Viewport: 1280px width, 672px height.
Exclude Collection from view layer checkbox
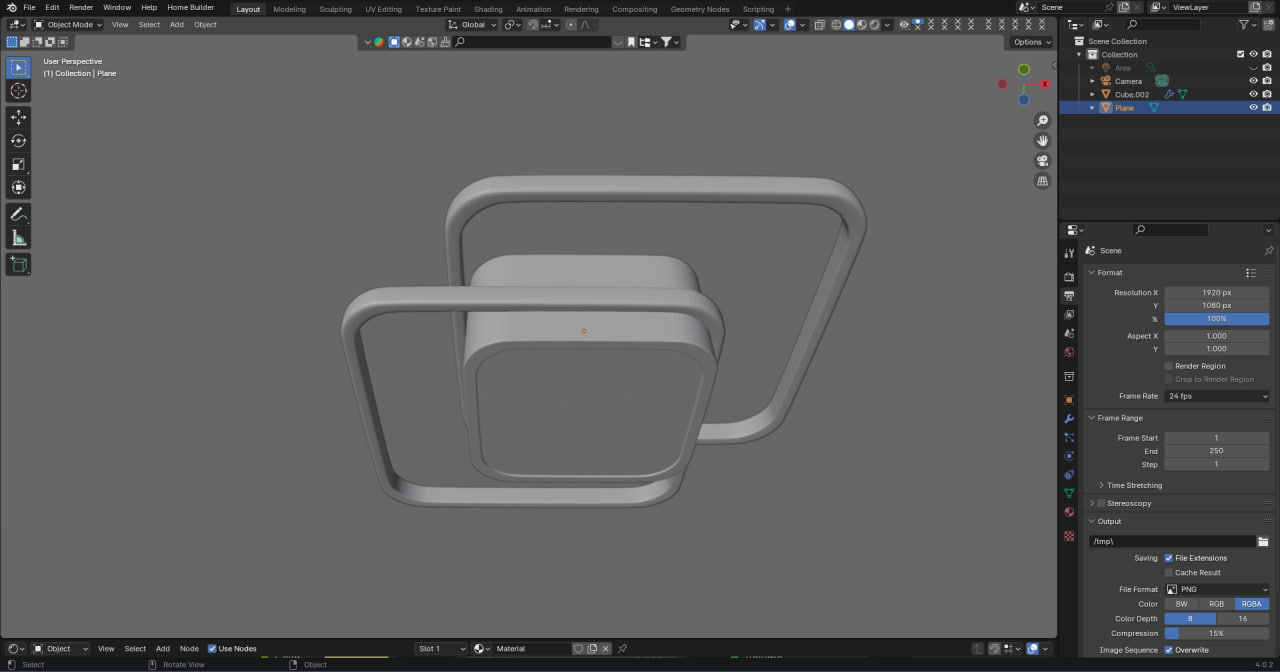tap(1241, 54)
